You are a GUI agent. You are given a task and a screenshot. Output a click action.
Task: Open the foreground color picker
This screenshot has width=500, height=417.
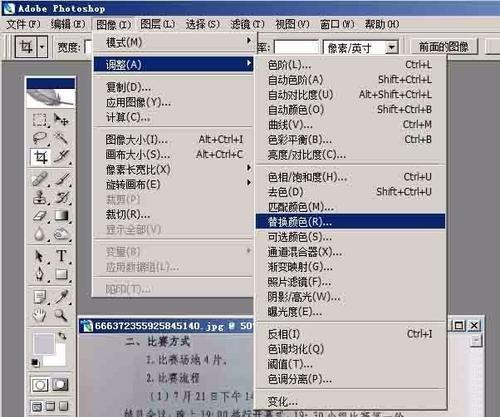[43, 344]
